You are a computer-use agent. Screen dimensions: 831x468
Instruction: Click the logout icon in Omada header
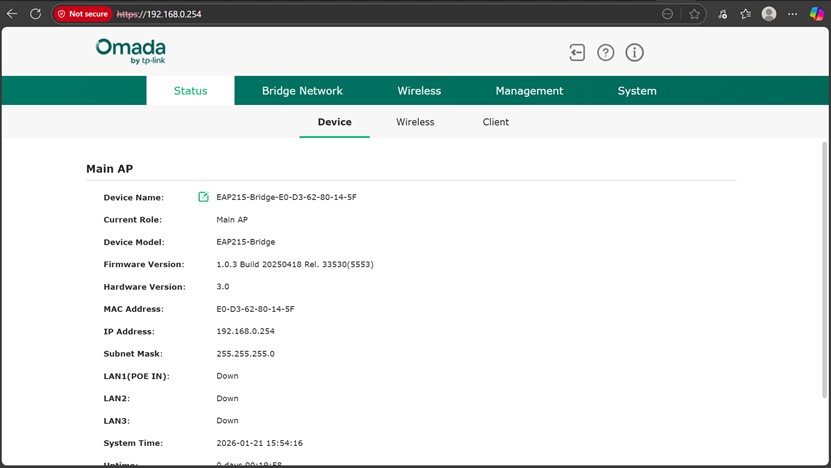pos(577,53)
